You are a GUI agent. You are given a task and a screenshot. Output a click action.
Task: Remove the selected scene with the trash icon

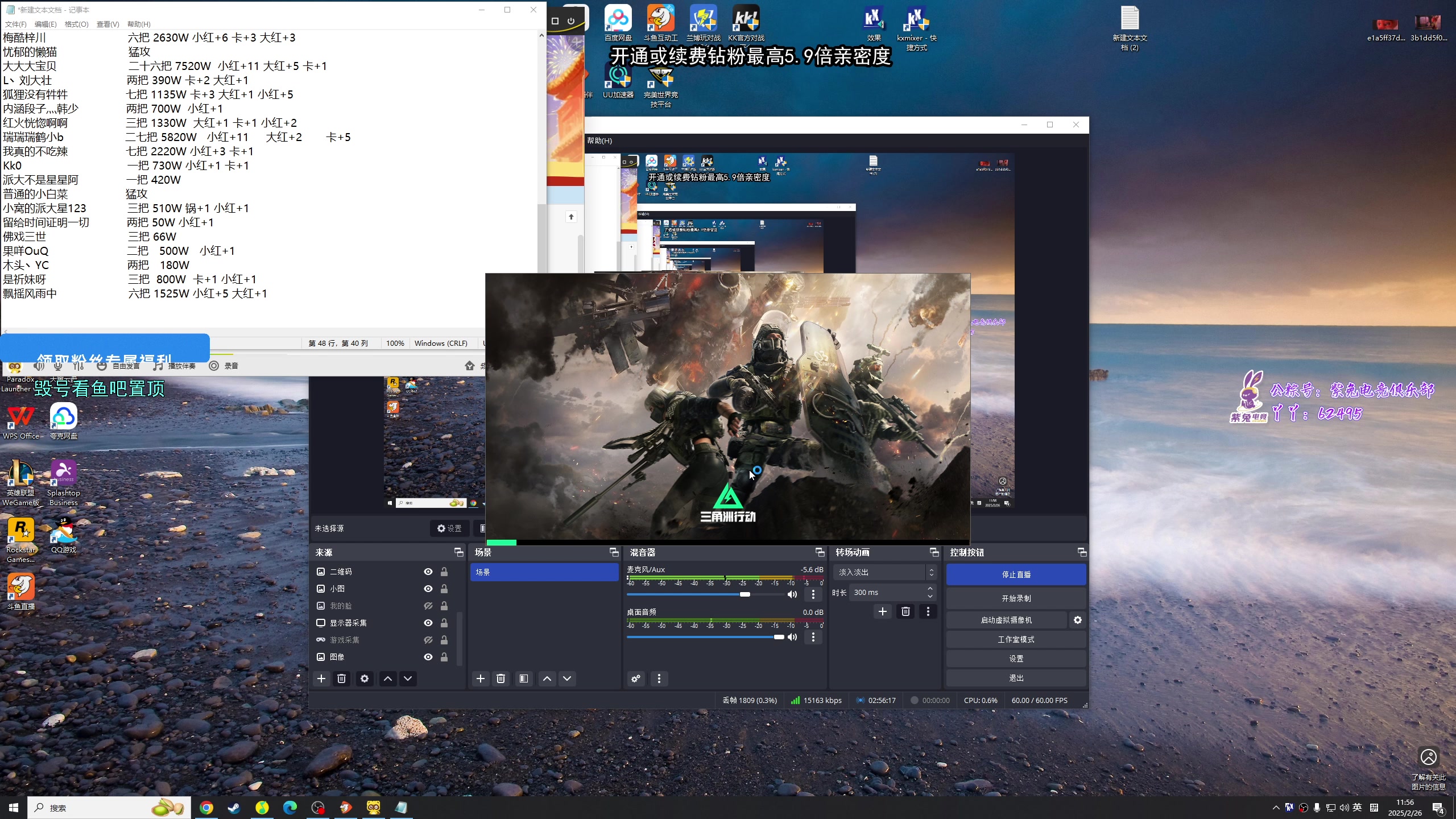[500, 679]
